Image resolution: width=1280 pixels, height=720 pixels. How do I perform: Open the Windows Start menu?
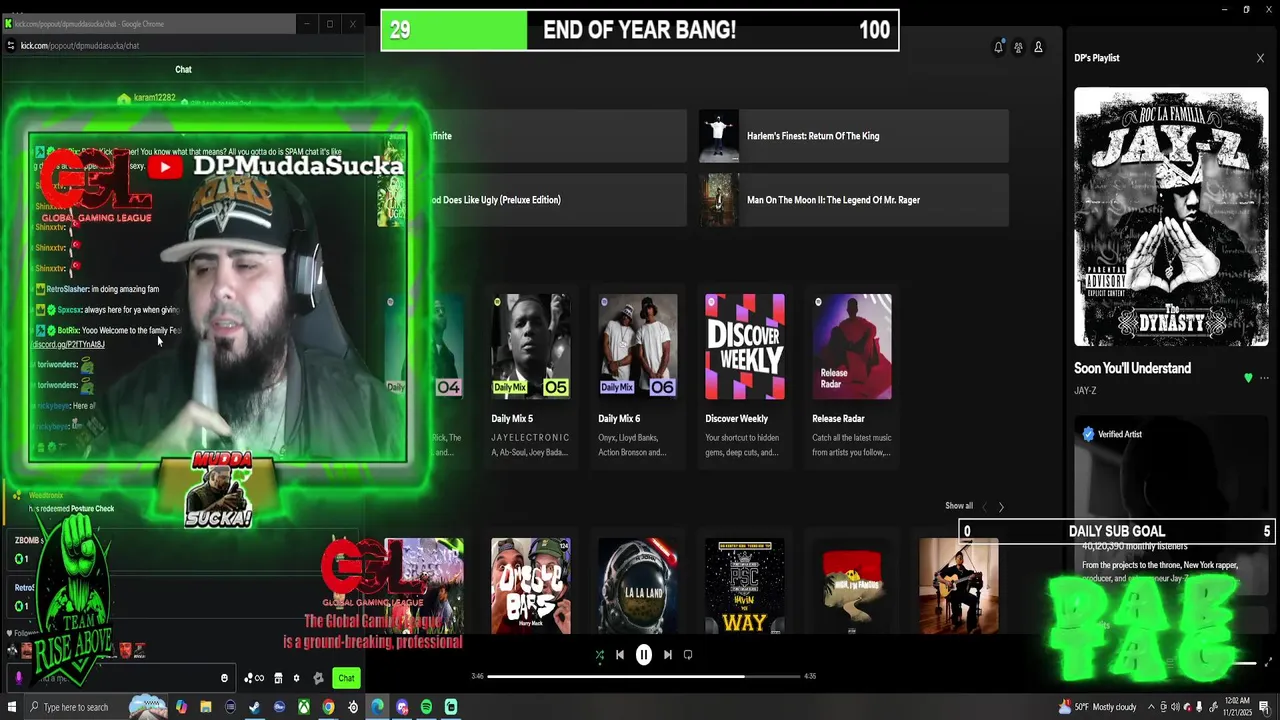12,707
